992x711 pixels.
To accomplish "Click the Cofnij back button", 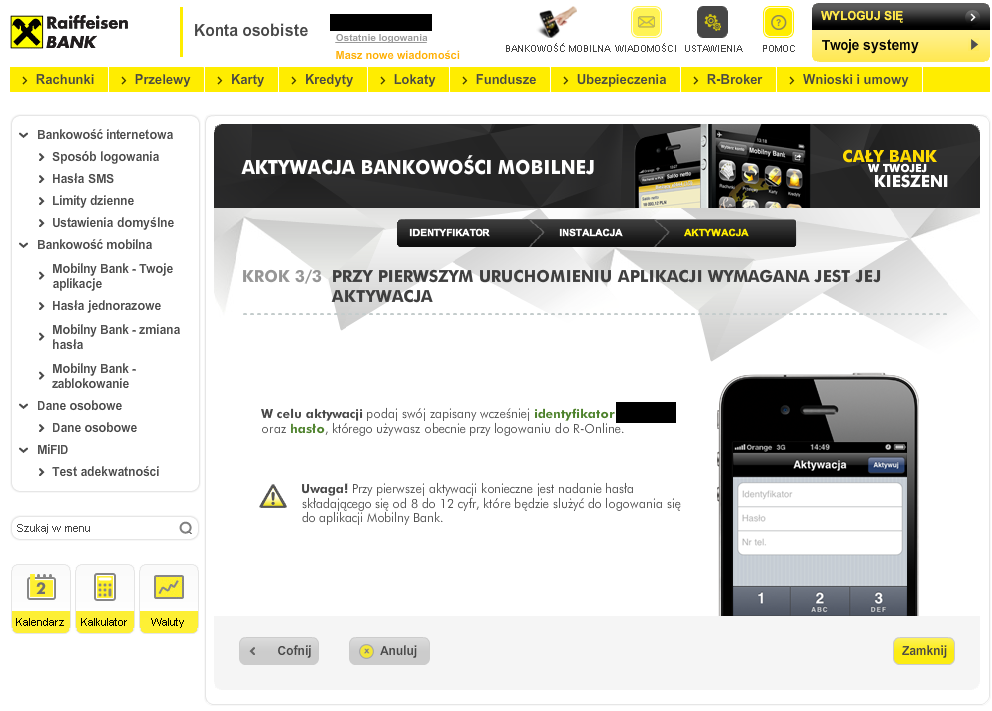I will coord(279,651).
